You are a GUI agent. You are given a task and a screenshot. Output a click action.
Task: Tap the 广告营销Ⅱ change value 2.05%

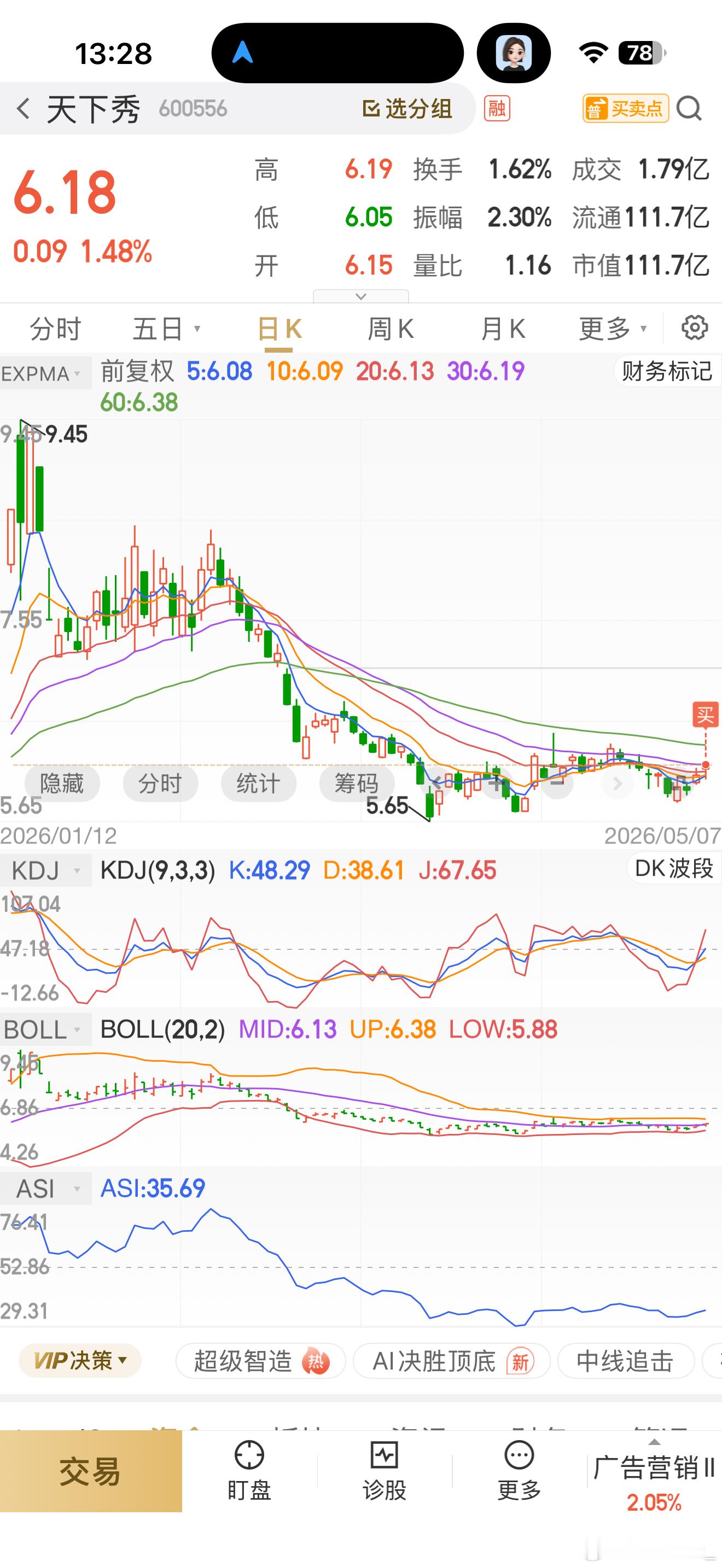click(654, 1502)
